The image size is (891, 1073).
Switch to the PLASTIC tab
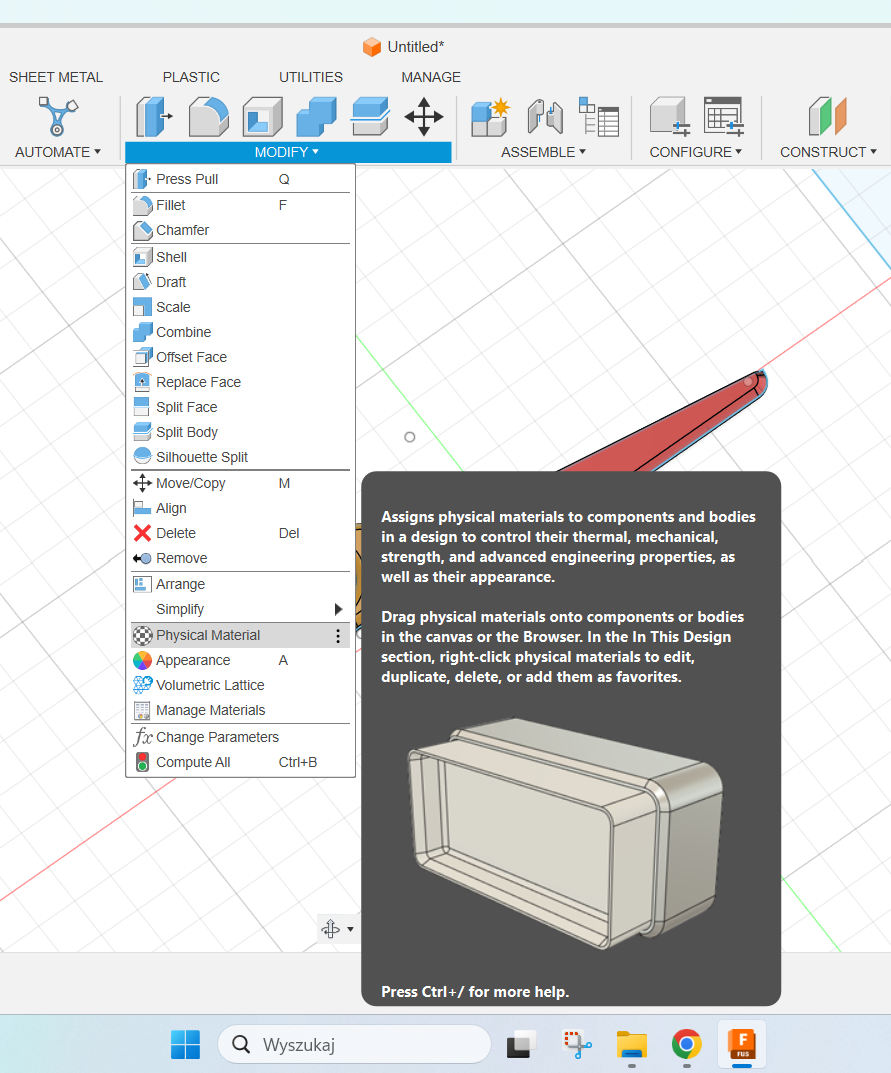(191, 77)
